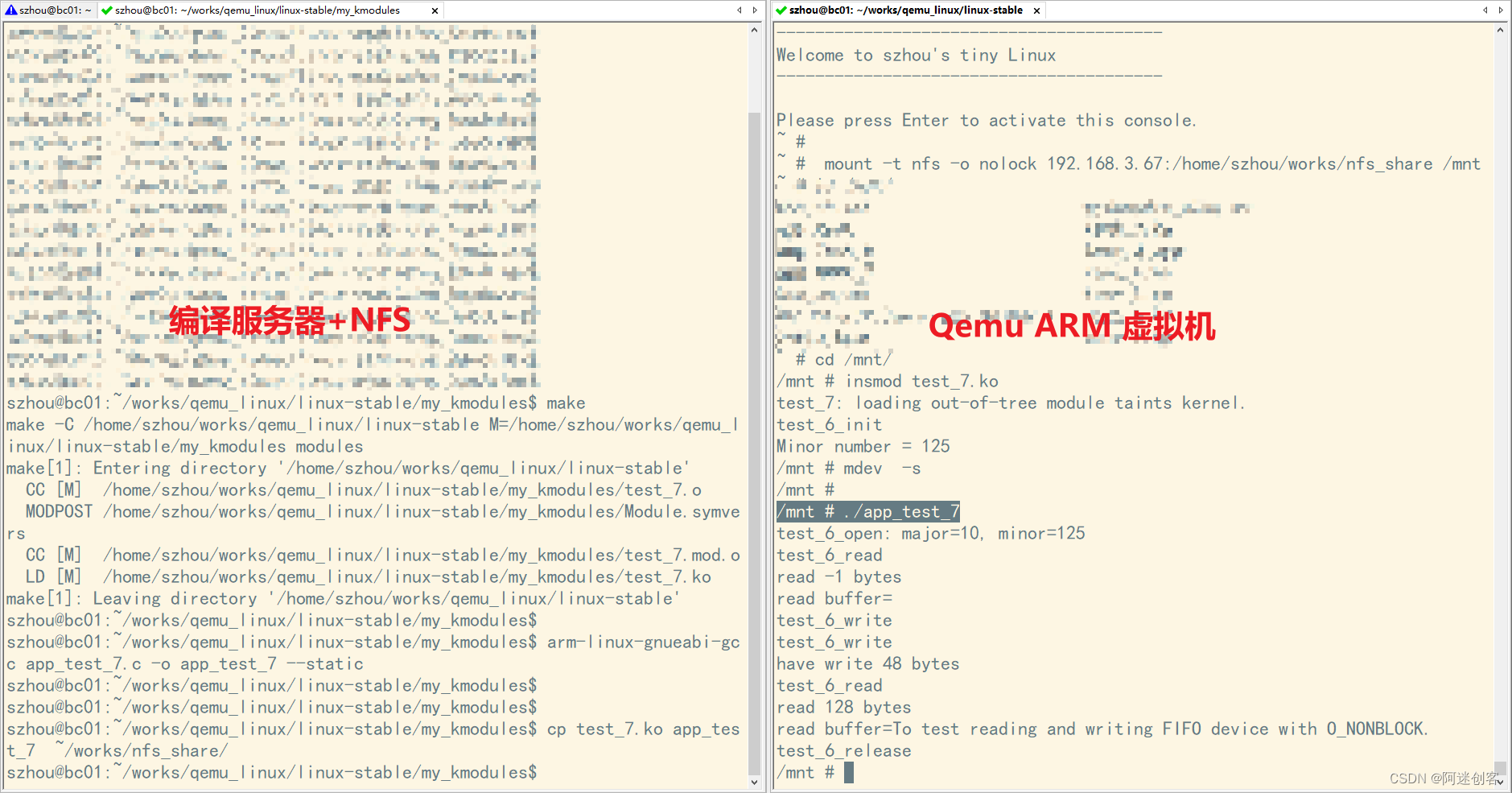The image size is (1512, 793).
Task: Click 'MODPOST' build output line
Action: [x=373, y=522]
